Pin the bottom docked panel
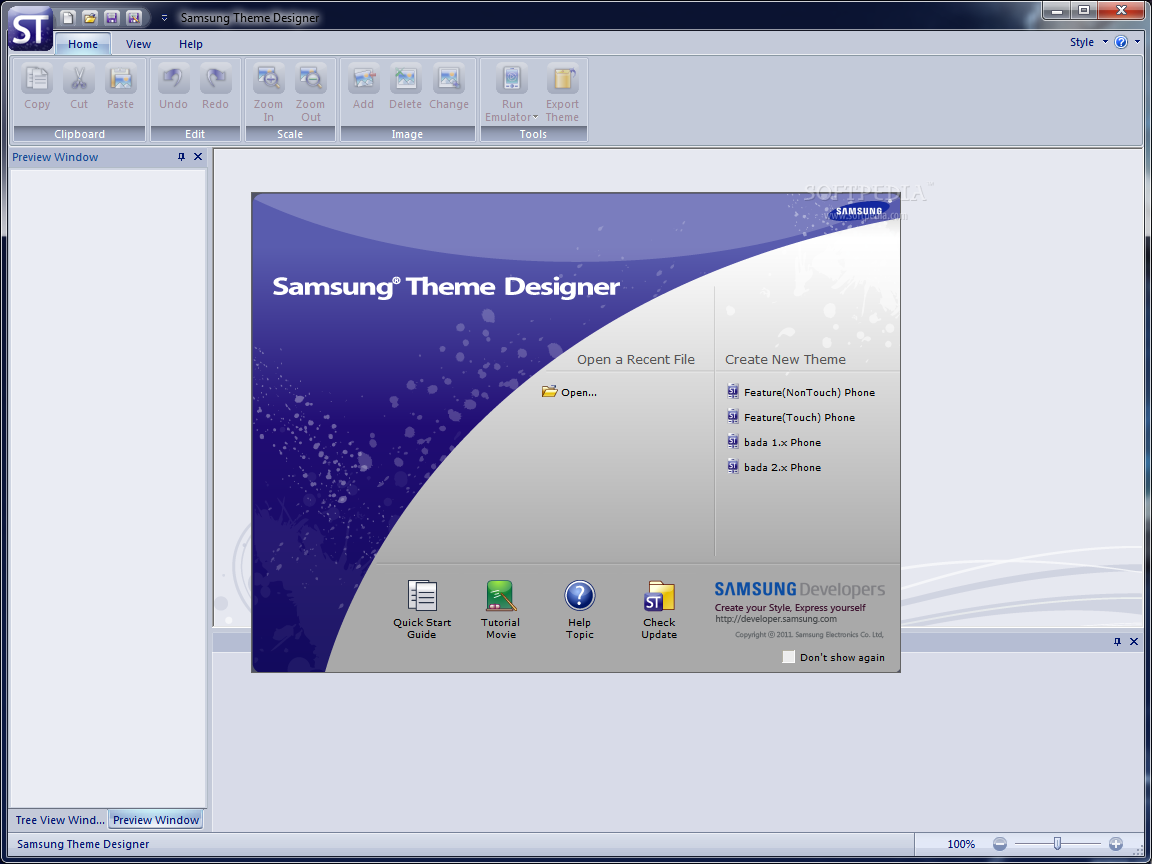 point(1117,641)
